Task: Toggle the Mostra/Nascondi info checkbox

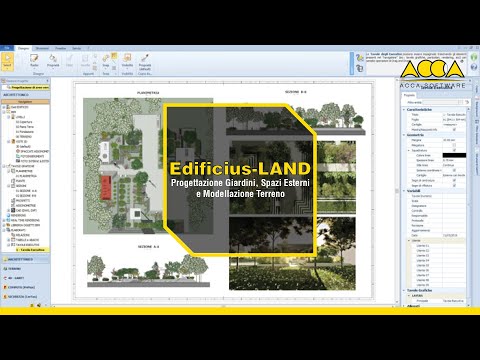Action: click(454, 129)
